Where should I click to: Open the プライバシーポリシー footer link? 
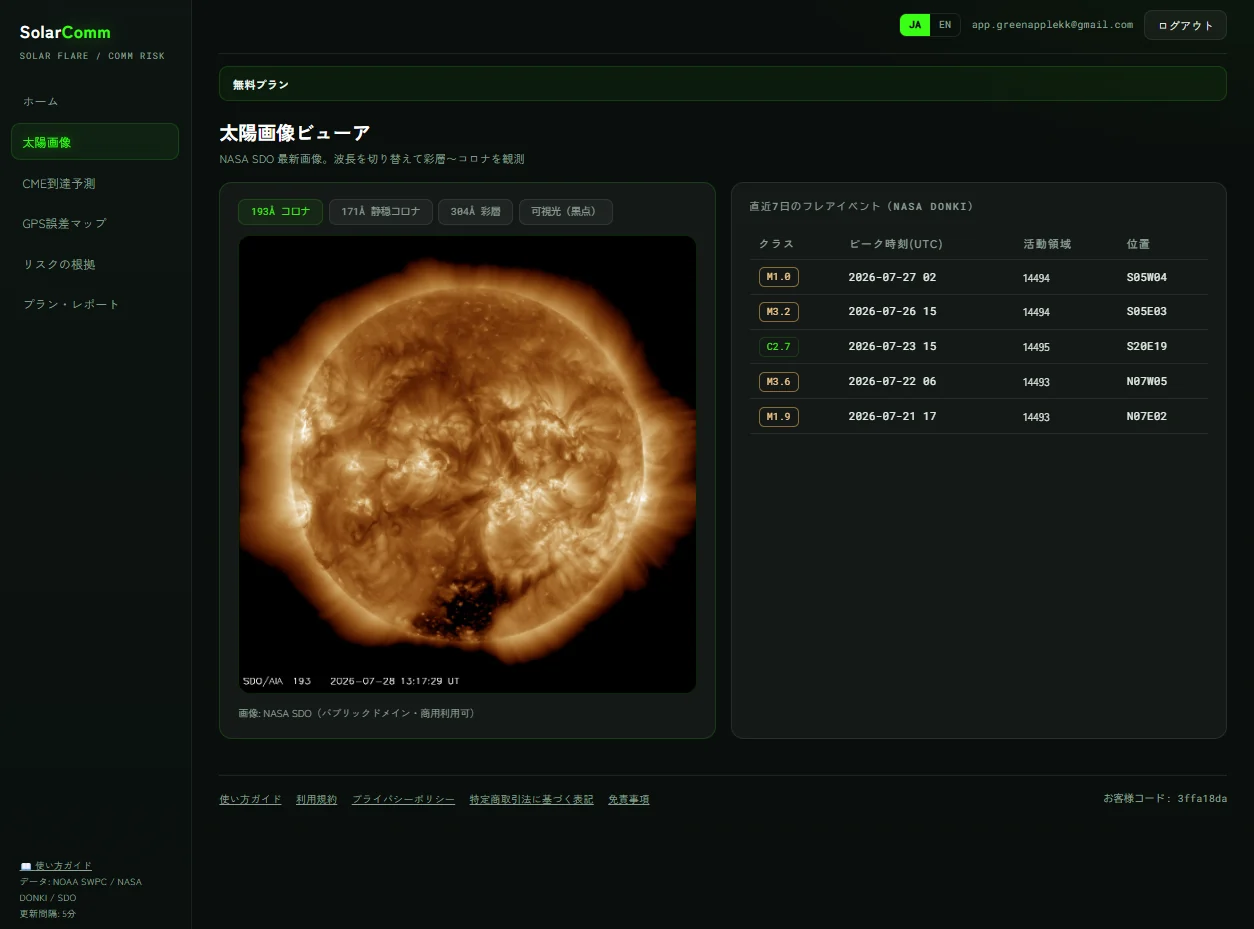pos(403,800)
